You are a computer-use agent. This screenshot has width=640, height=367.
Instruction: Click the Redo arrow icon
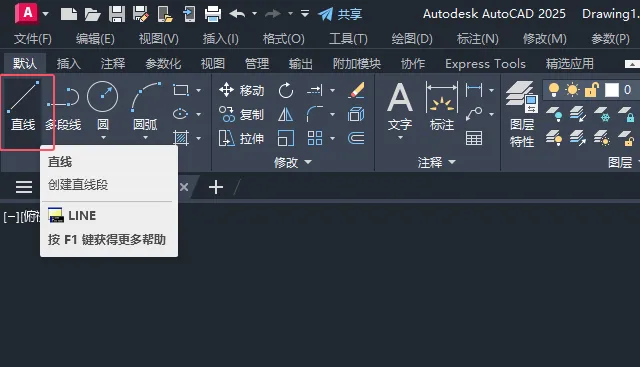tap(273, 14)
